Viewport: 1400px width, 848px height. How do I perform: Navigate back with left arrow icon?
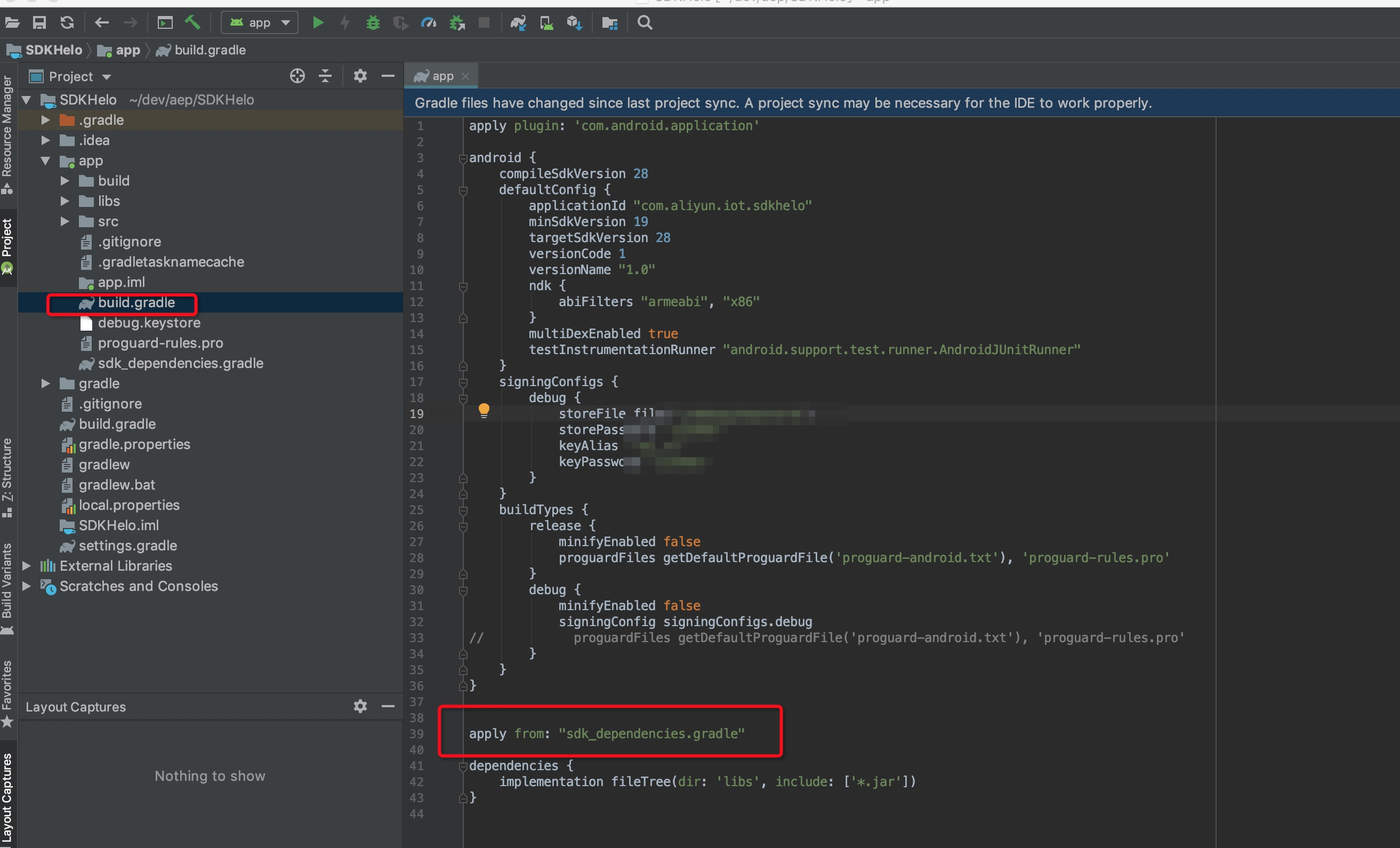point(102,23)
